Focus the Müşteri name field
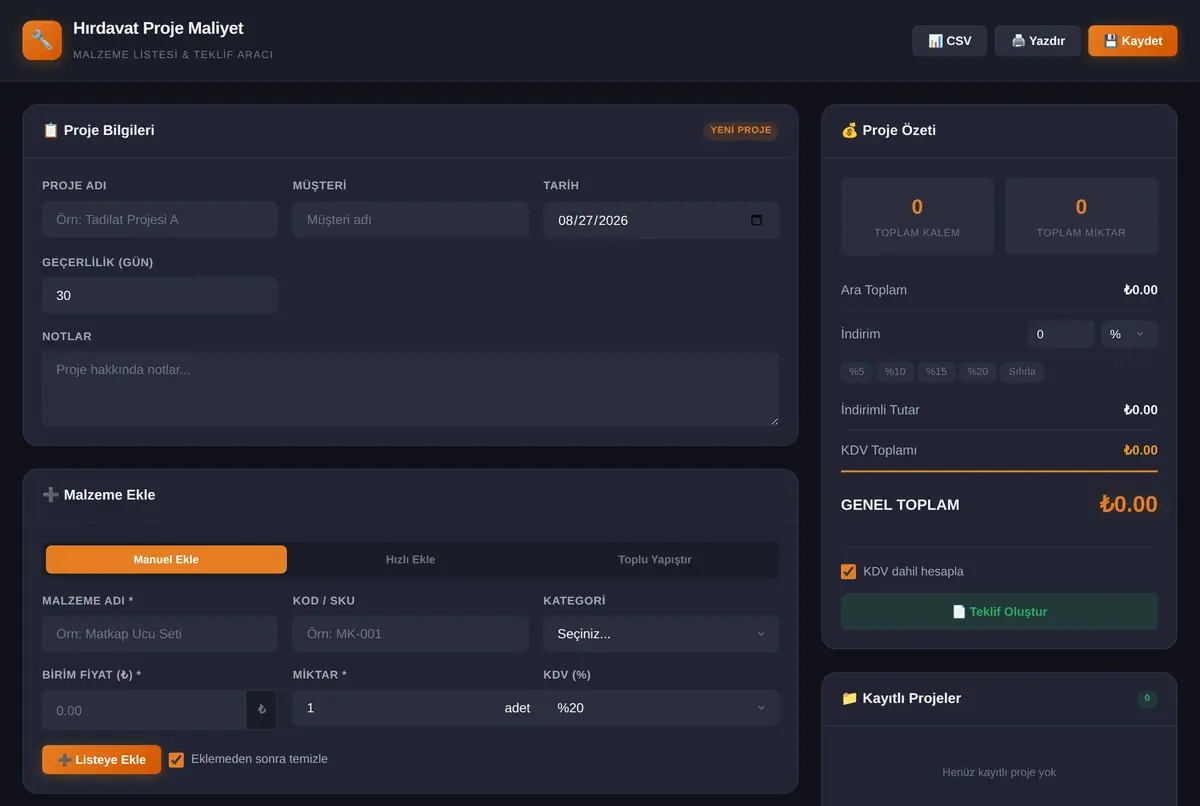The height and width of the screenshot is (806, 1200). pyautogui.click(x=410, y=219)
